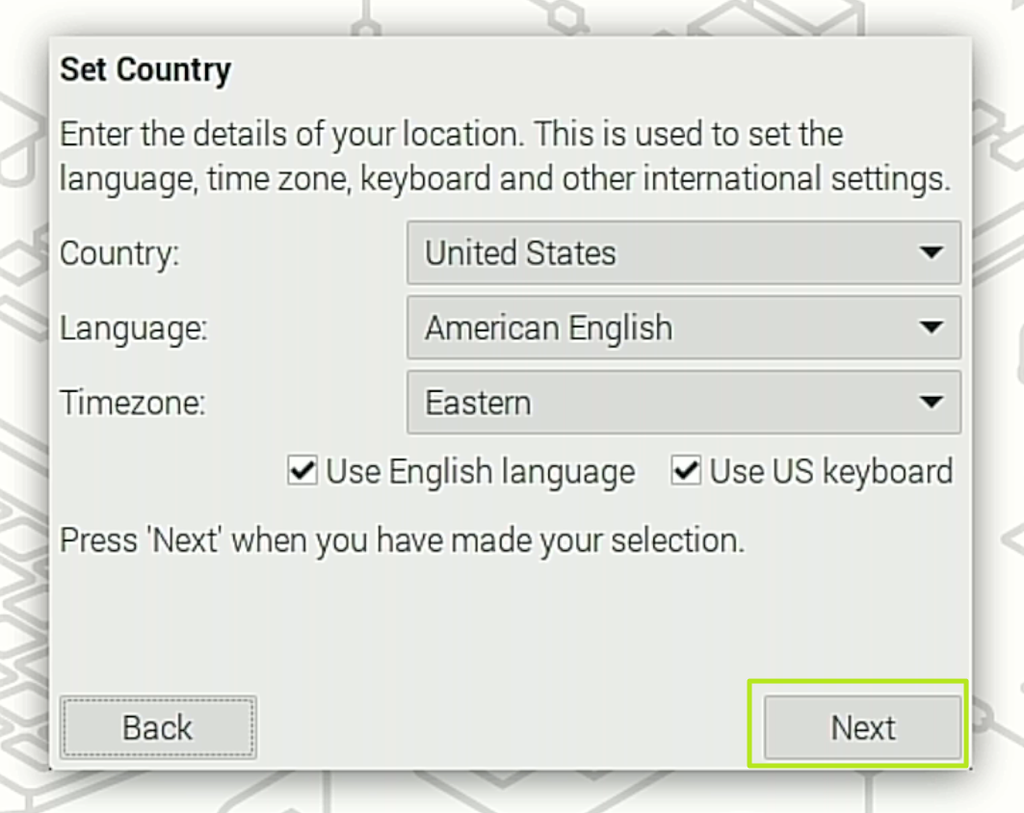Image resolution: width=1024 pixels, height=813 pixels.
Task: Untick the Use US keyboard checkbox
Action: (685, 471)
